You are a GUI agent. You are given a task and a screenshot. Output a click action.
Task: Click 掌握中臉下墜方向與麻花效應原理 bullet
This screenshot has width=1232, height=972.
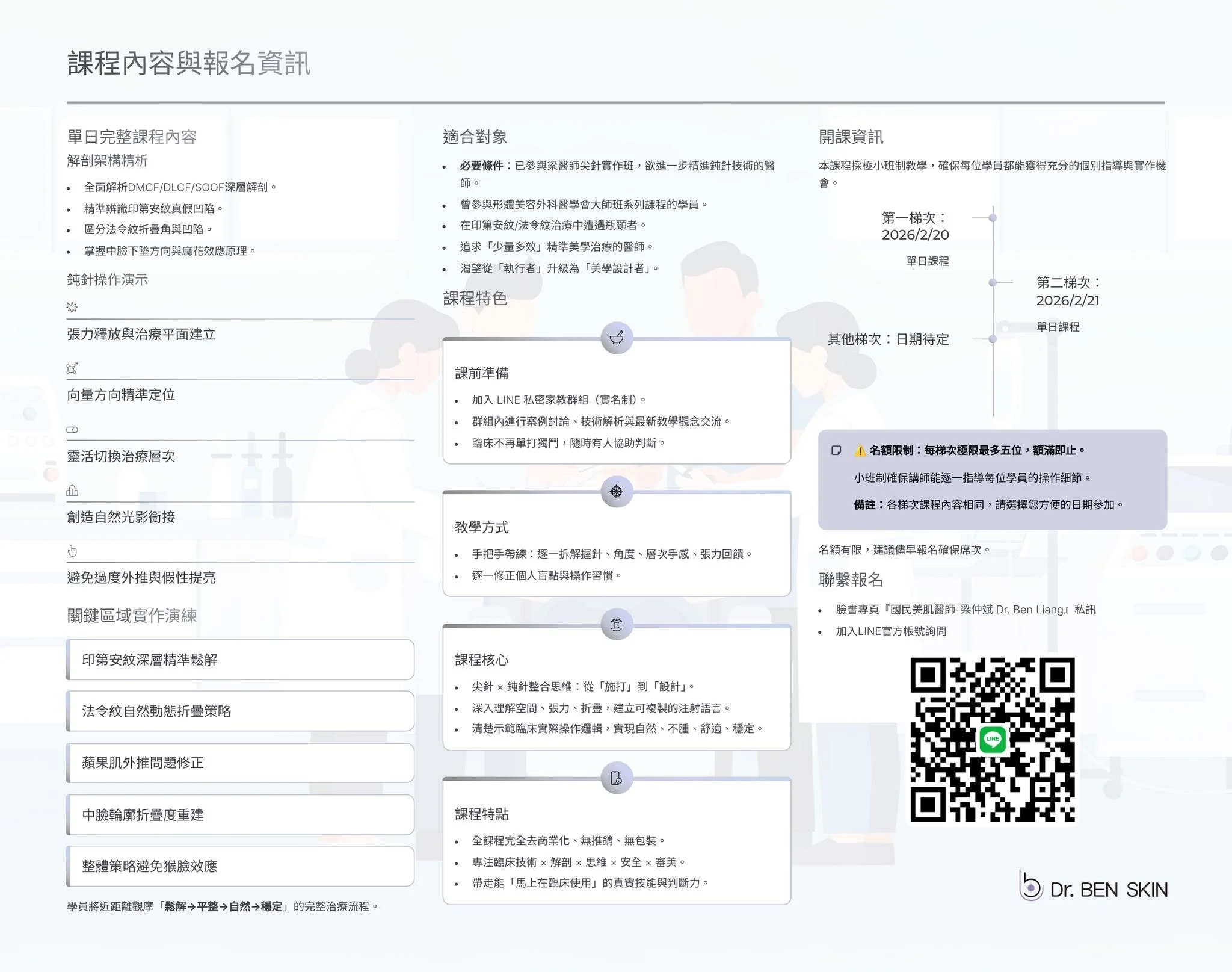click(x=170, y=251)
